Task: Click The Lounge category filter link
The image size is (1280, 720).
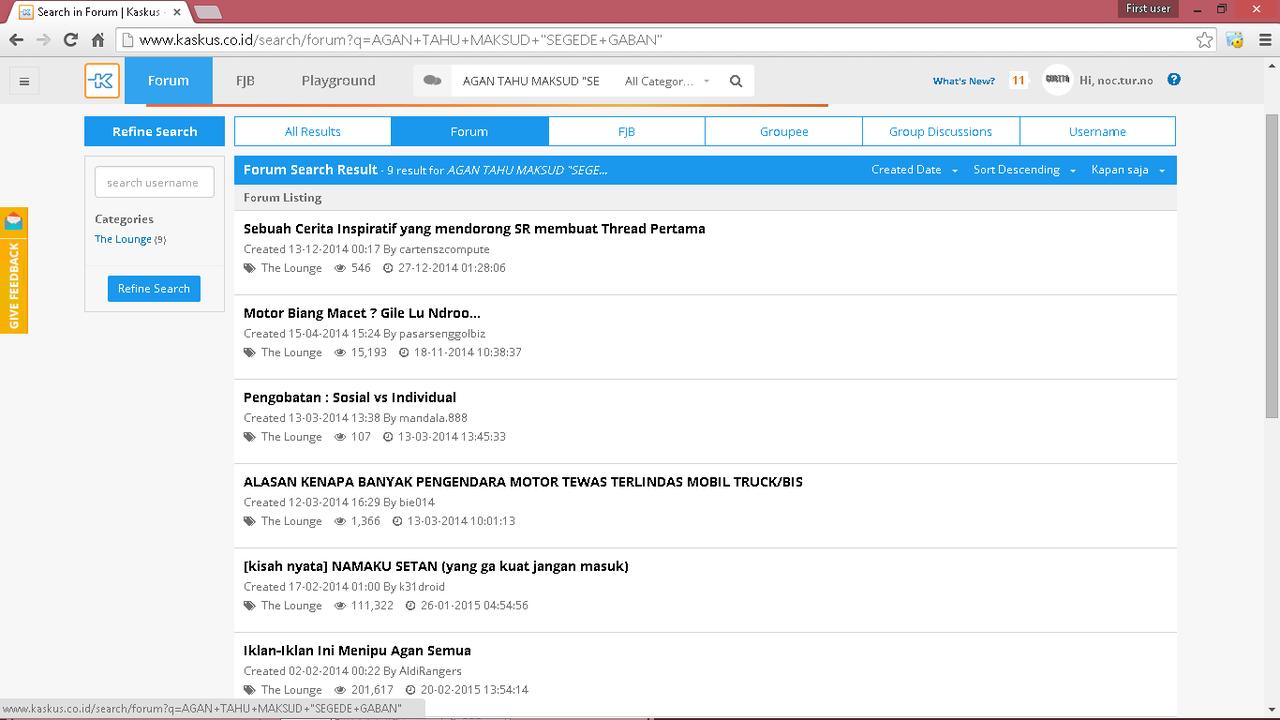Action: point(123,239)
